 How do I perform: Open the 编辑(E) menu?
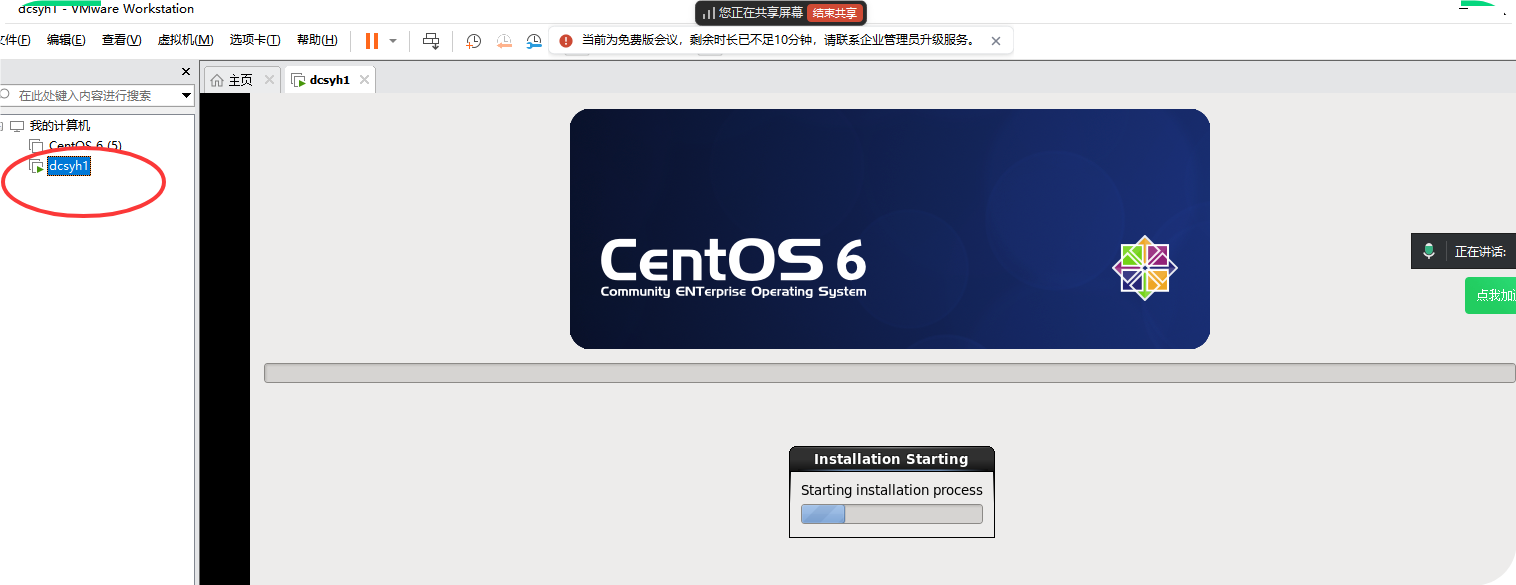point(66,40)
